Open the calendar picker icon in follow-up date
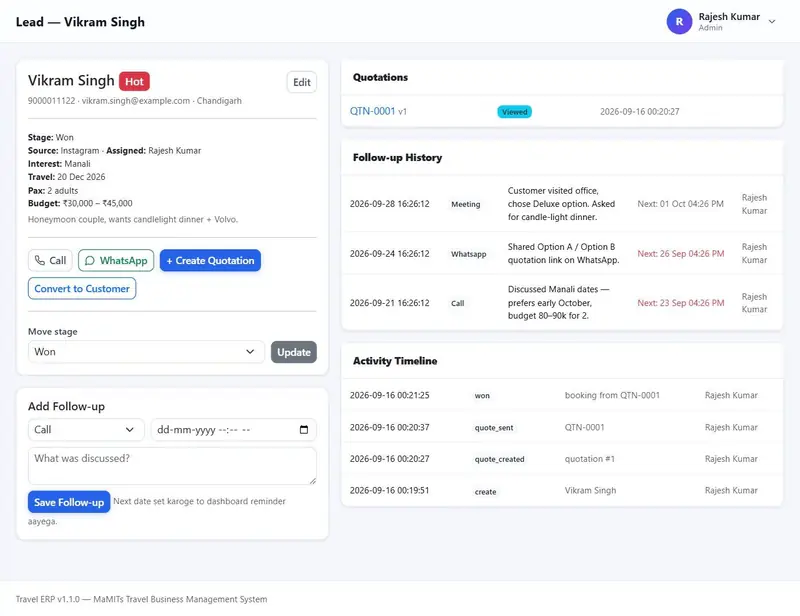This screenshot has width=800, height=616. click(x=304, y=430)
